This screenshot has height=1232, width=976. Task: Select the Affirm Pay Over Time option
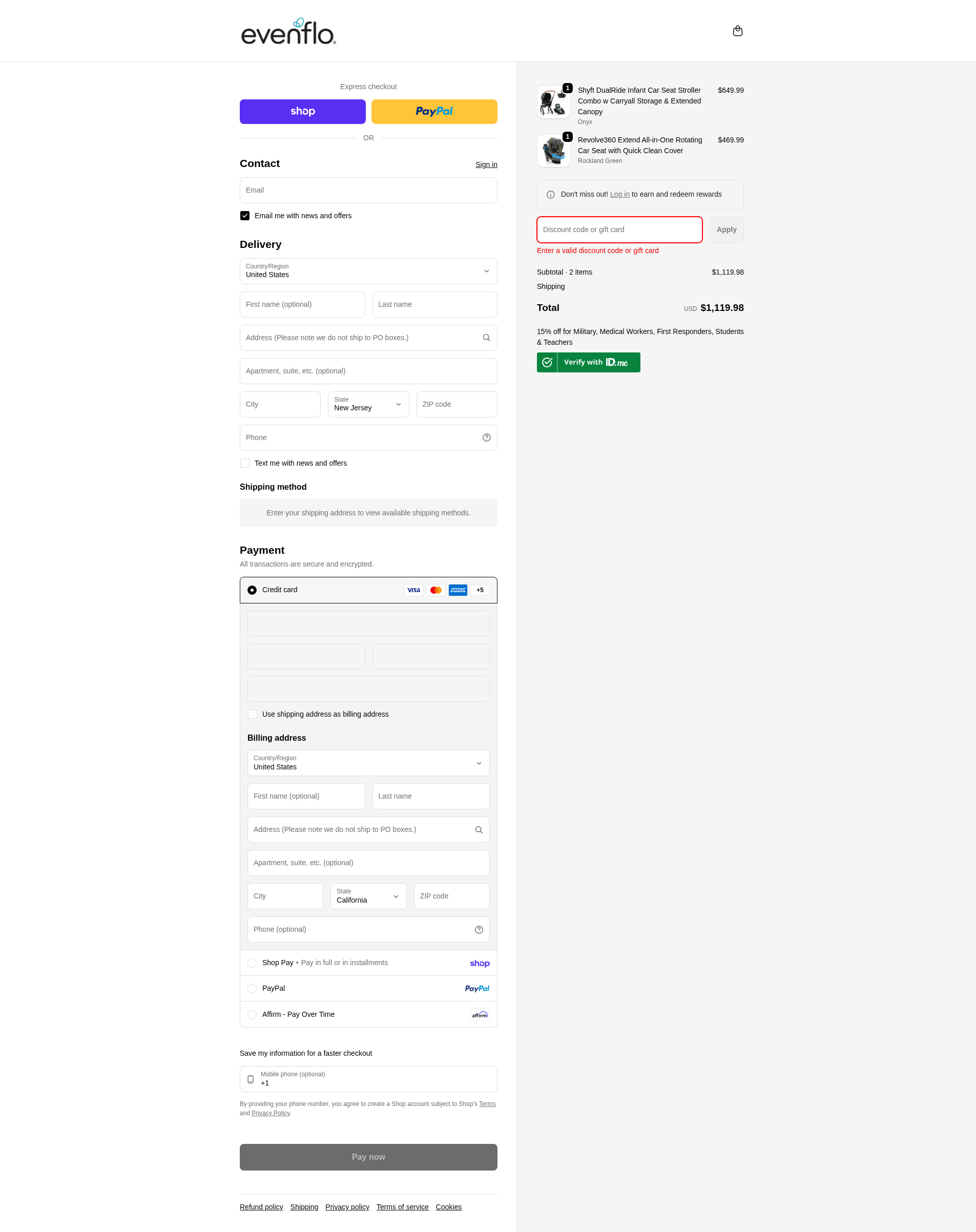(x=252, y=1015)
